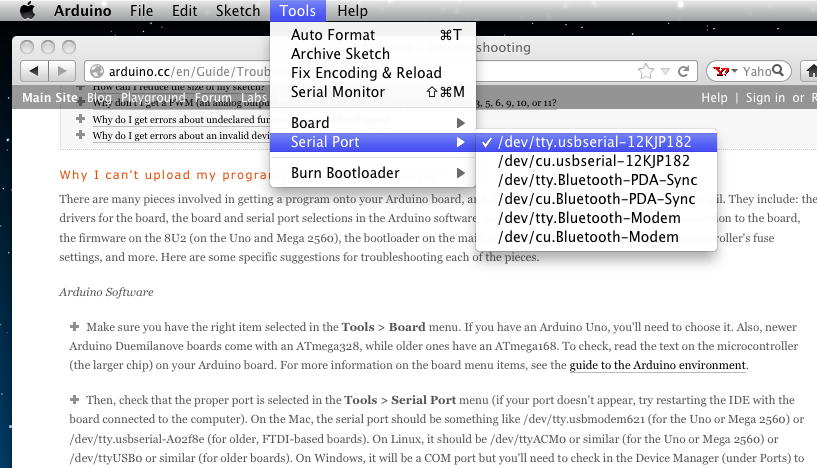Open the site Help link
This screenshot has width=817, height=468.
tap(714, 98)
